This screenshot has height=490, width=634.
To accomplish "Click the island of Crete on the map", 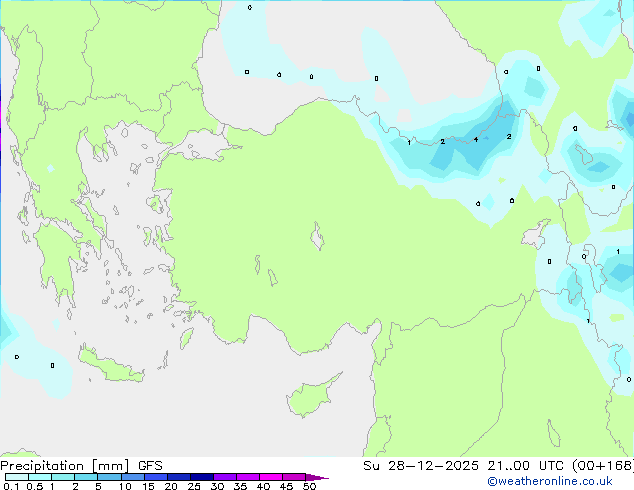I will click(x=110, y=365).
